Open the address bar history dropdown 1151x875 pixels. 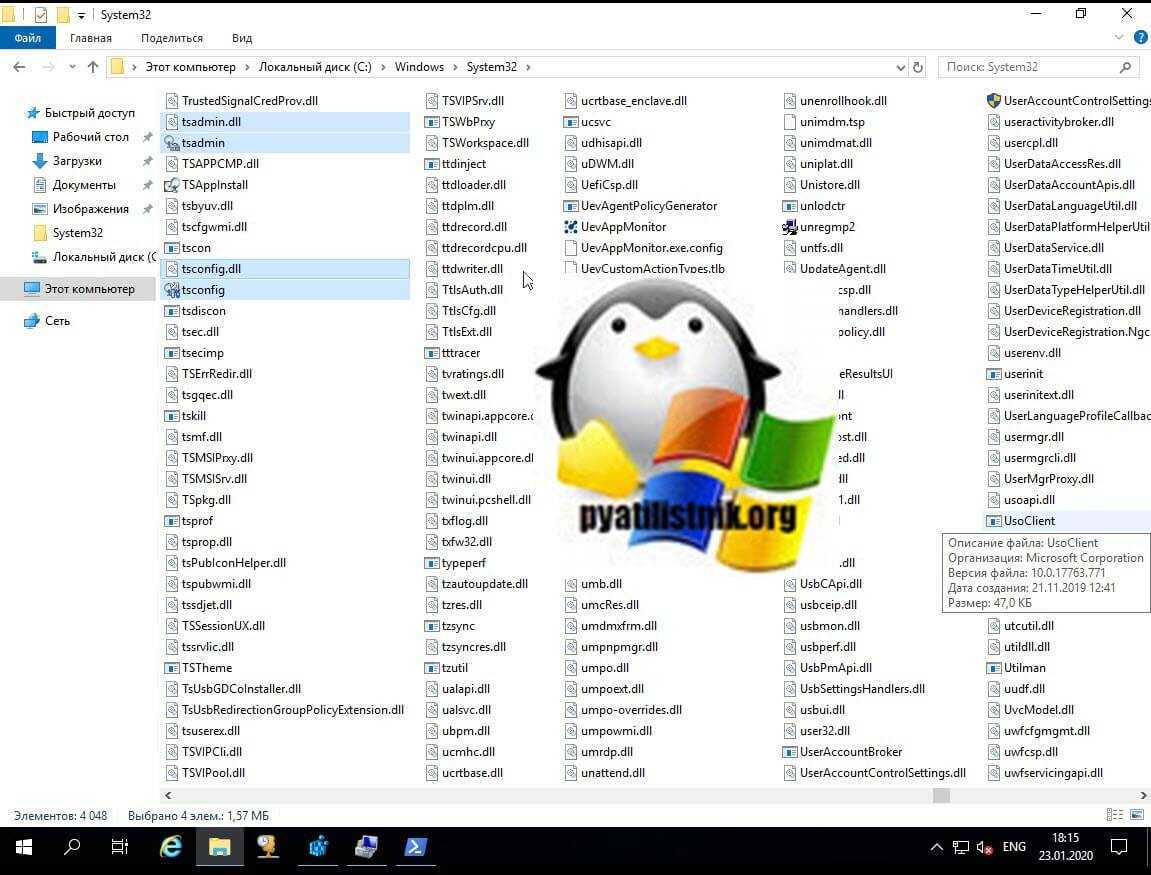pyautogui.click(x=900, y=67)
